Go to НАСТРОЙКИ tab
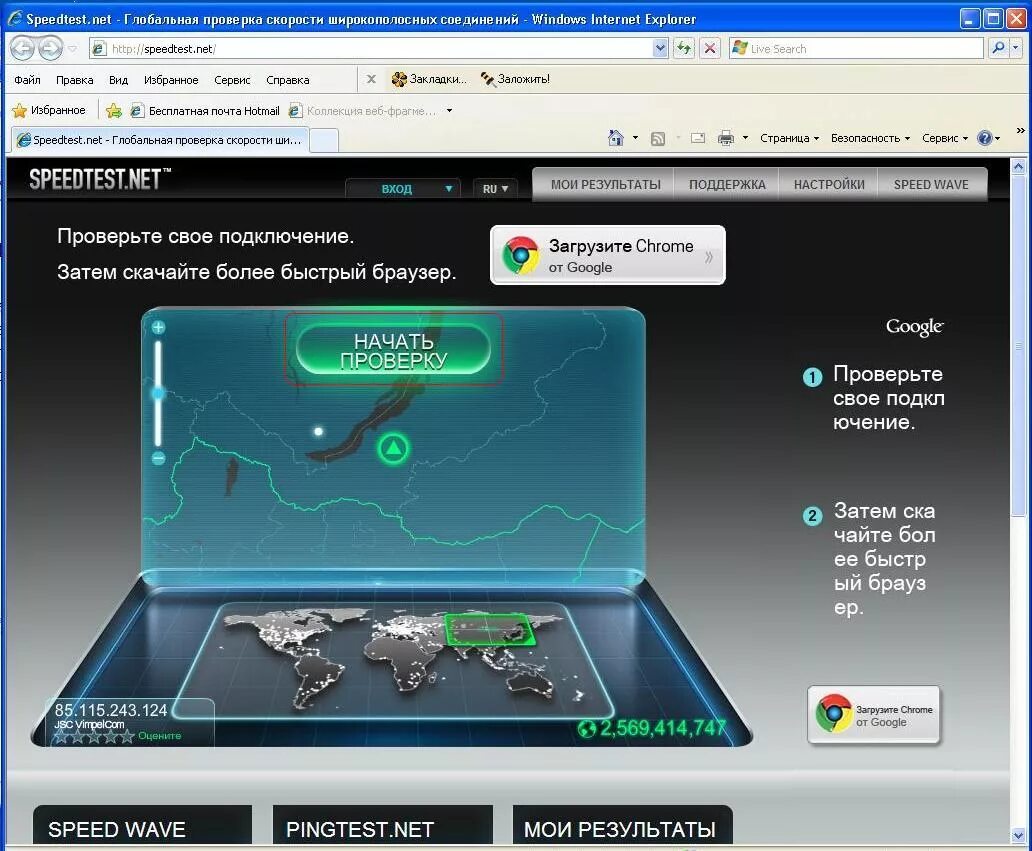This screenshot has height=851, width=1032. 829,184
